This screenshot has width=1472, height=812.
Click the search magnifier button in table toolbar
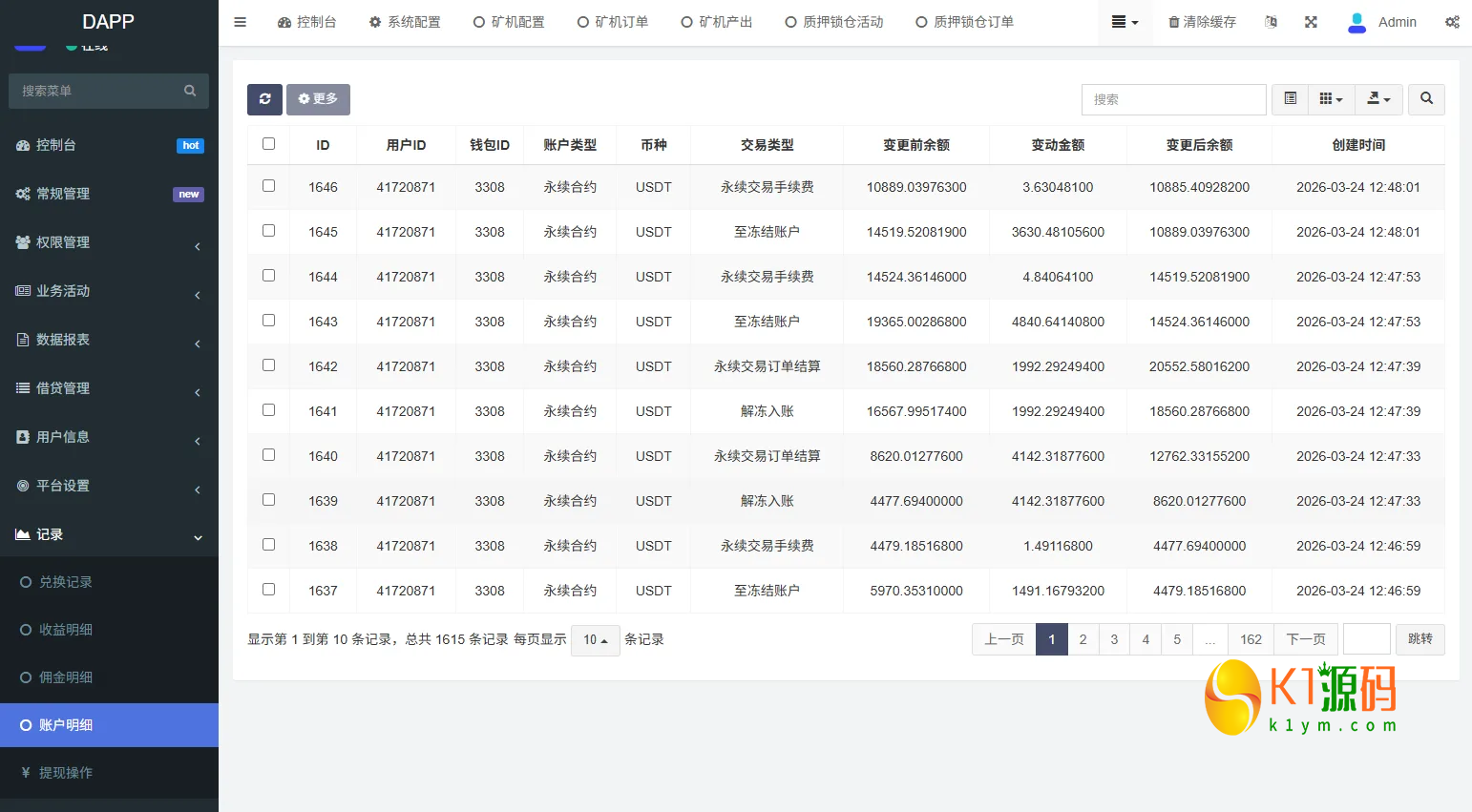[x=1426, y=99]
